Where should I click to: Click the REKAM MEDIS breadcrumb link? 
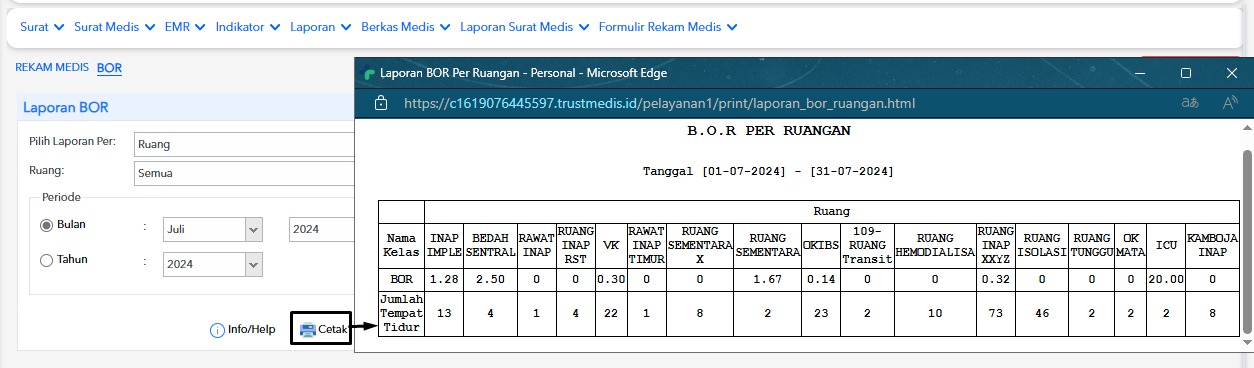52,68
